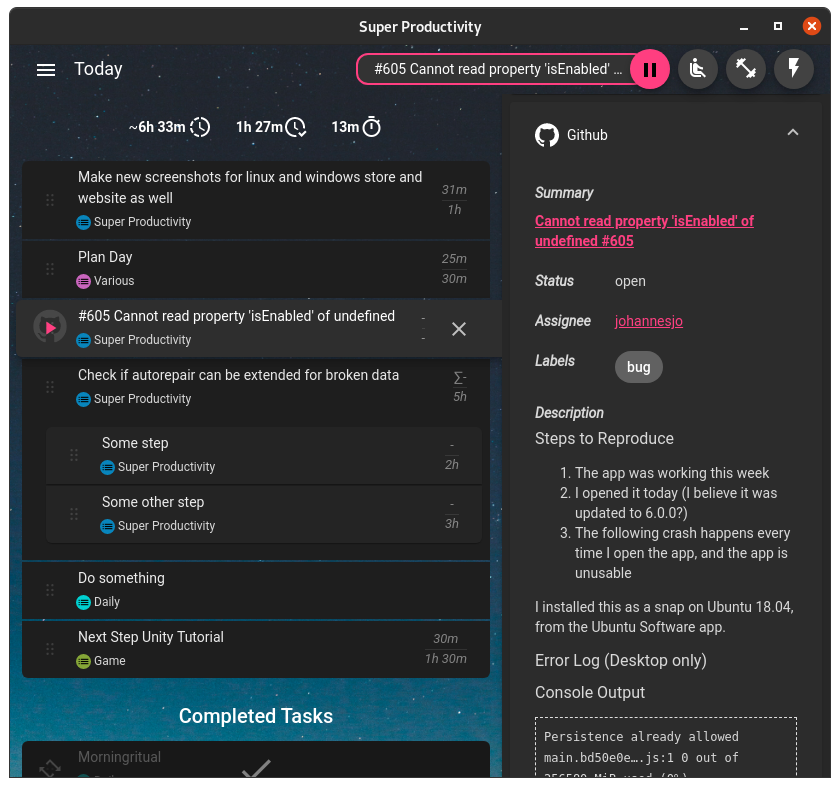The image size is (840, 787).
Task: Click the clock icon beside ~6h 33m
Action: tap(200, 127)
